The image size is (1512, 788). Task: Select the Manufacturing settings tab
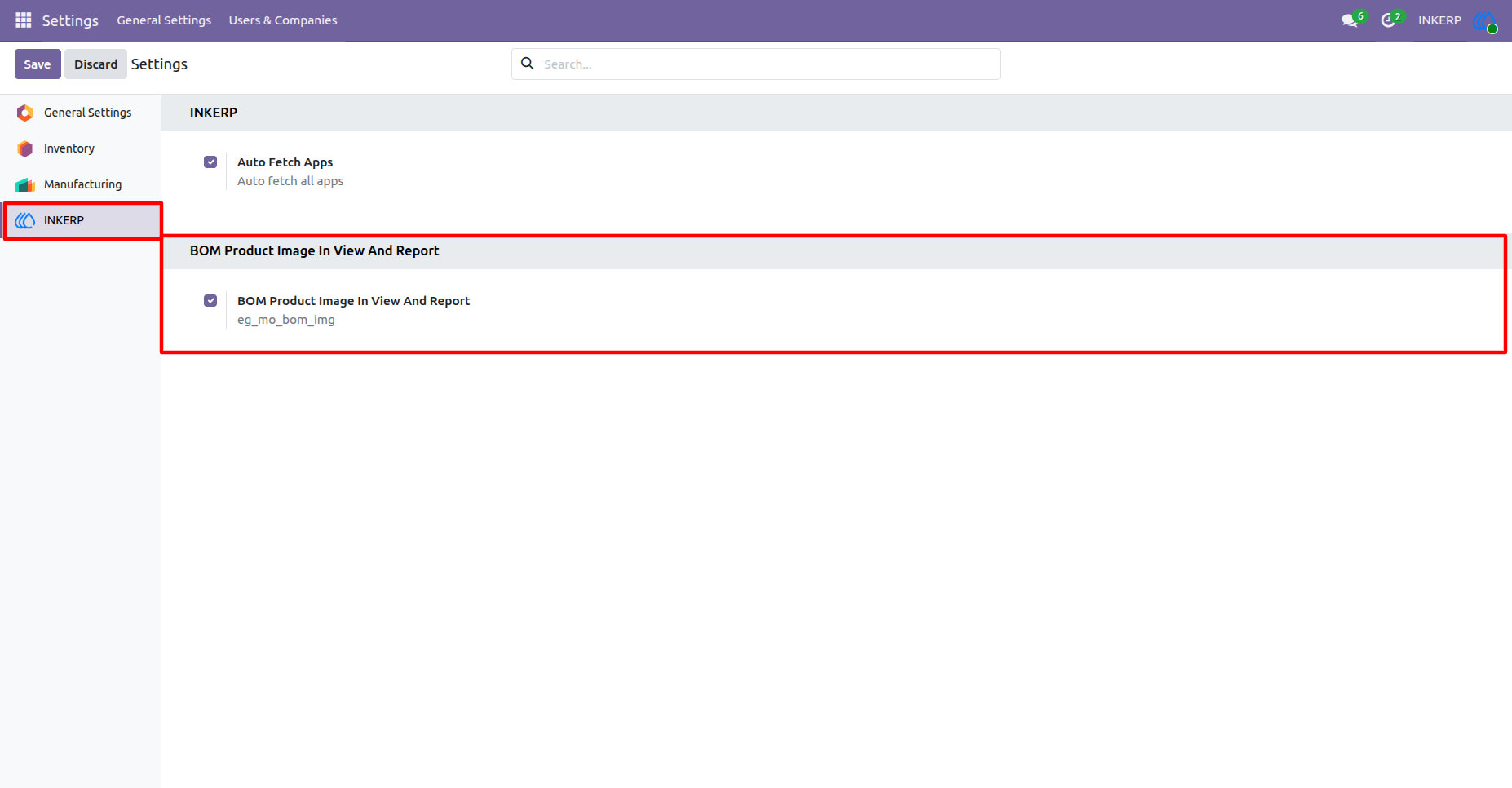point(81,184)
